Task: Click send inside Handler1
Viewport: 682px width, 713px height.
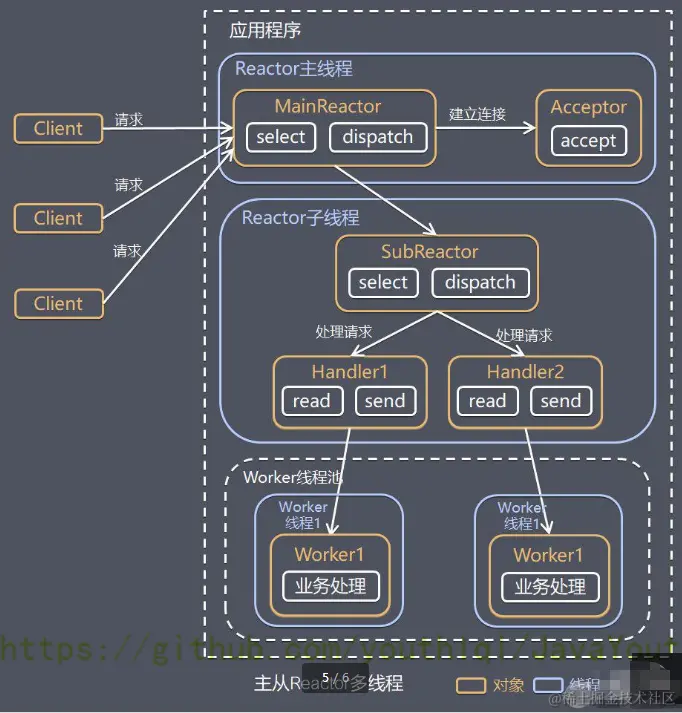Action: 385,401
